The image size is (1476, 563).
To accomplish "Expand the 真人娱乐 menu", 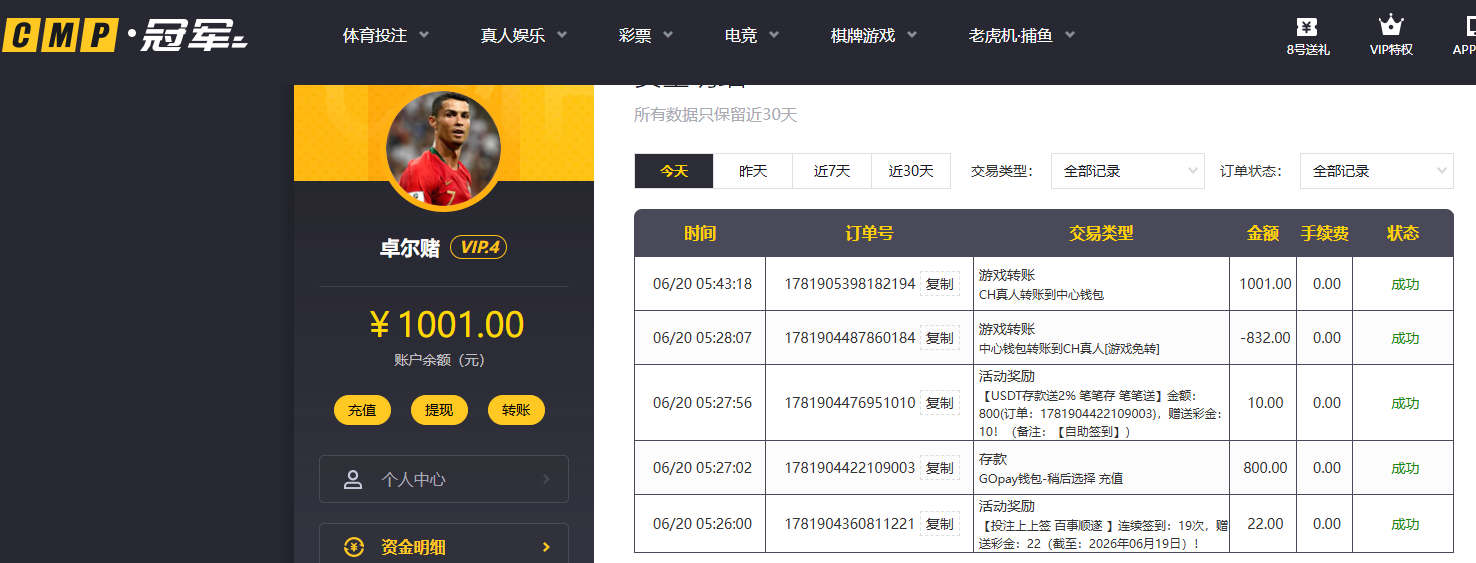I will coord(524,35).
